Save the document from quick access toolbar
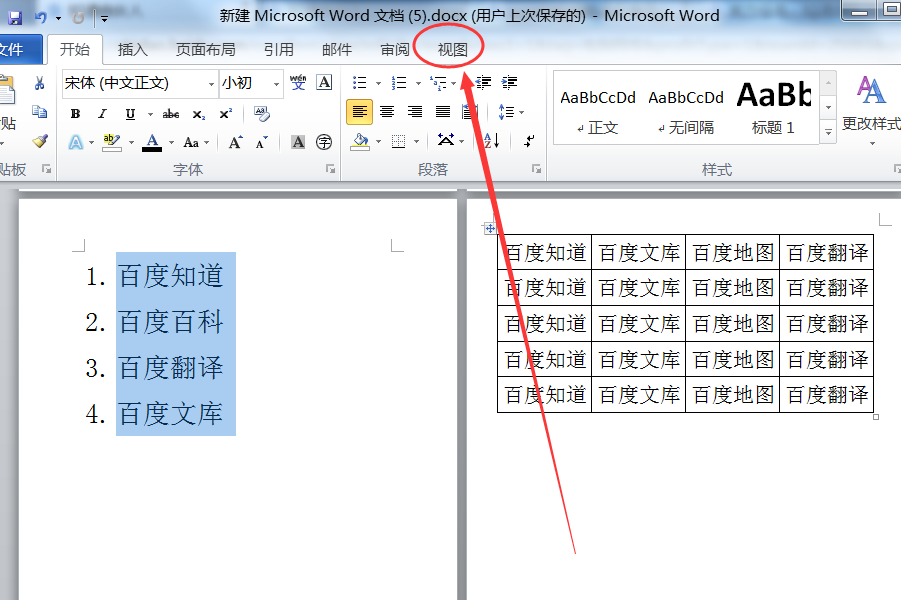This screenshot has width=901, height=600. [14, 18]
